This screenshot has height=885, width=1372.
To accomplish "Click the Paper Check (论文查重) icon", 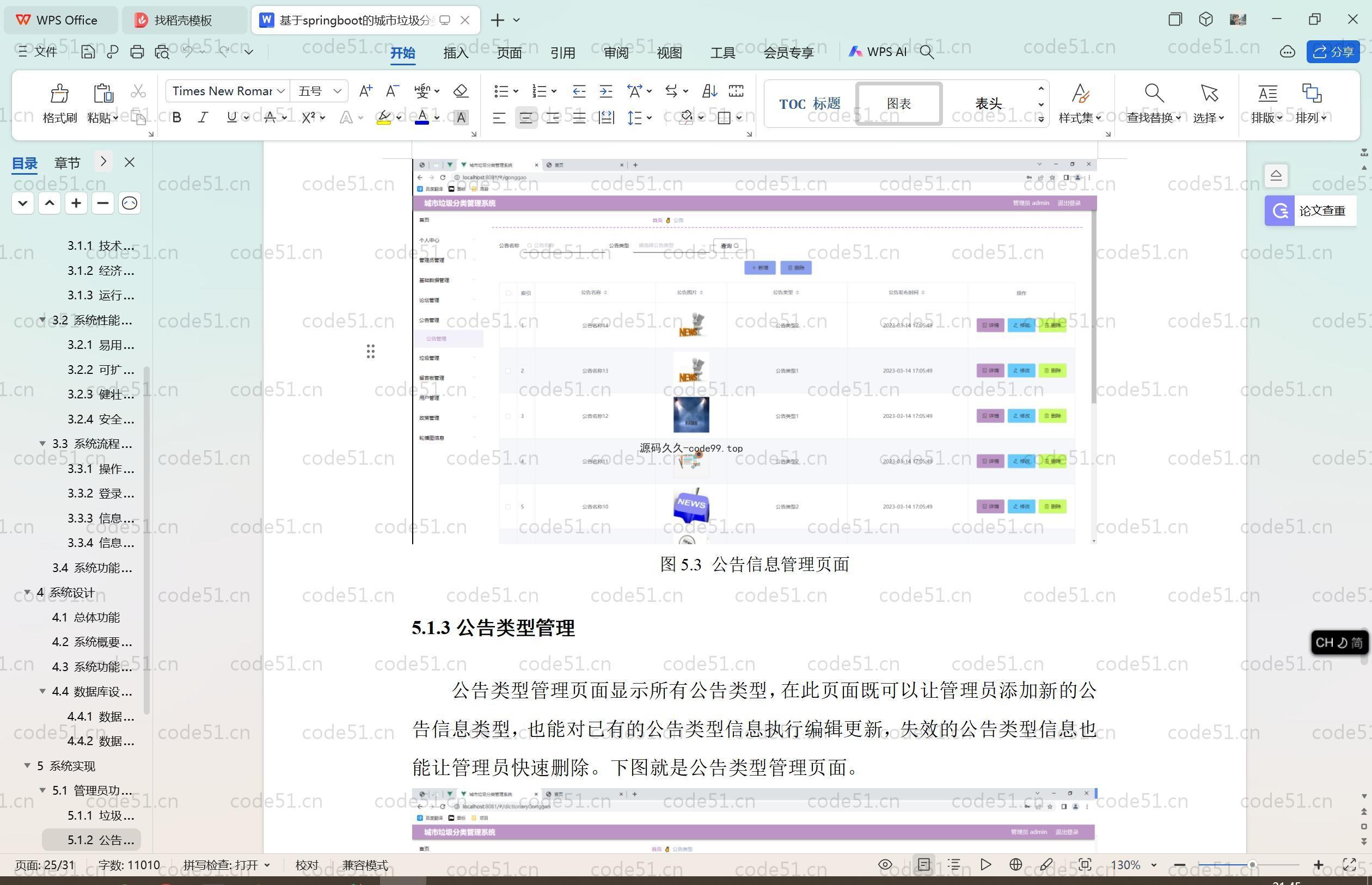I will click(x=1279, y=211).
